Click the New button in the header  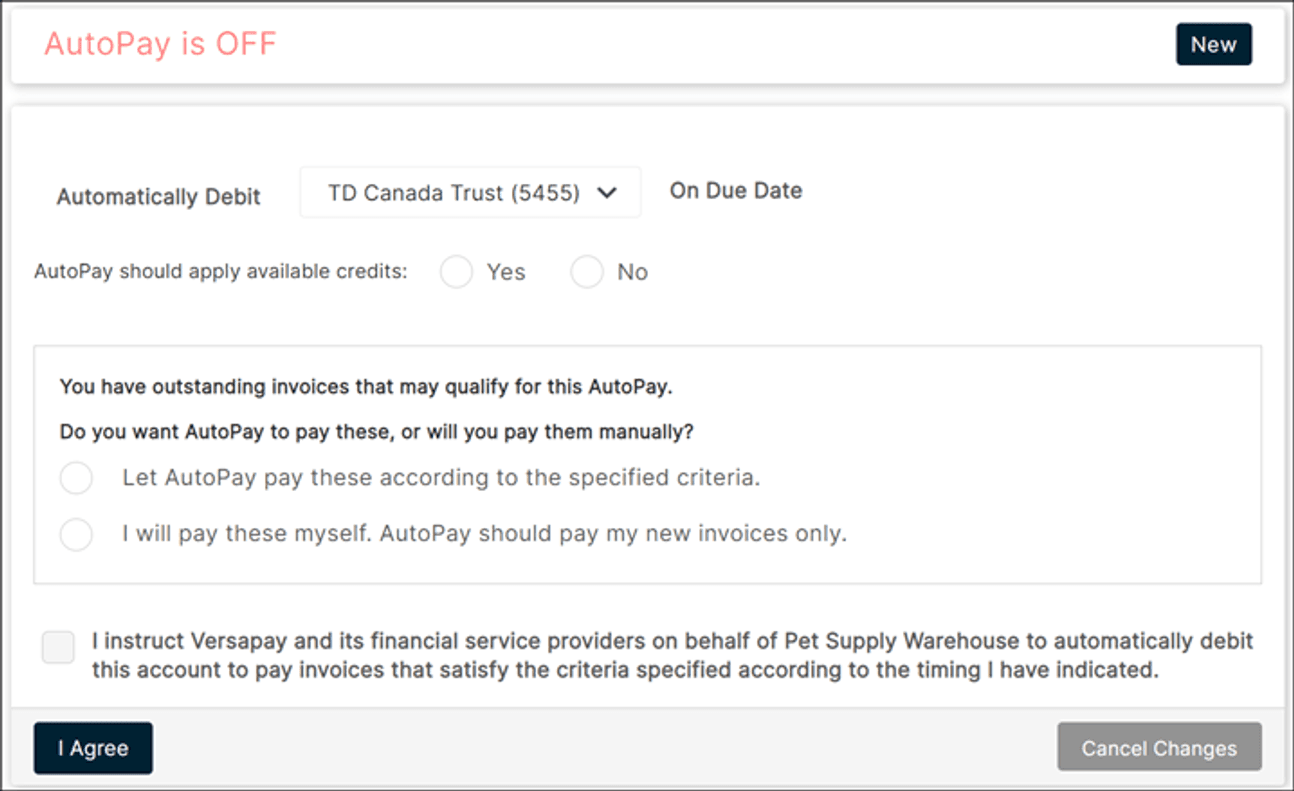[1213, 45]
